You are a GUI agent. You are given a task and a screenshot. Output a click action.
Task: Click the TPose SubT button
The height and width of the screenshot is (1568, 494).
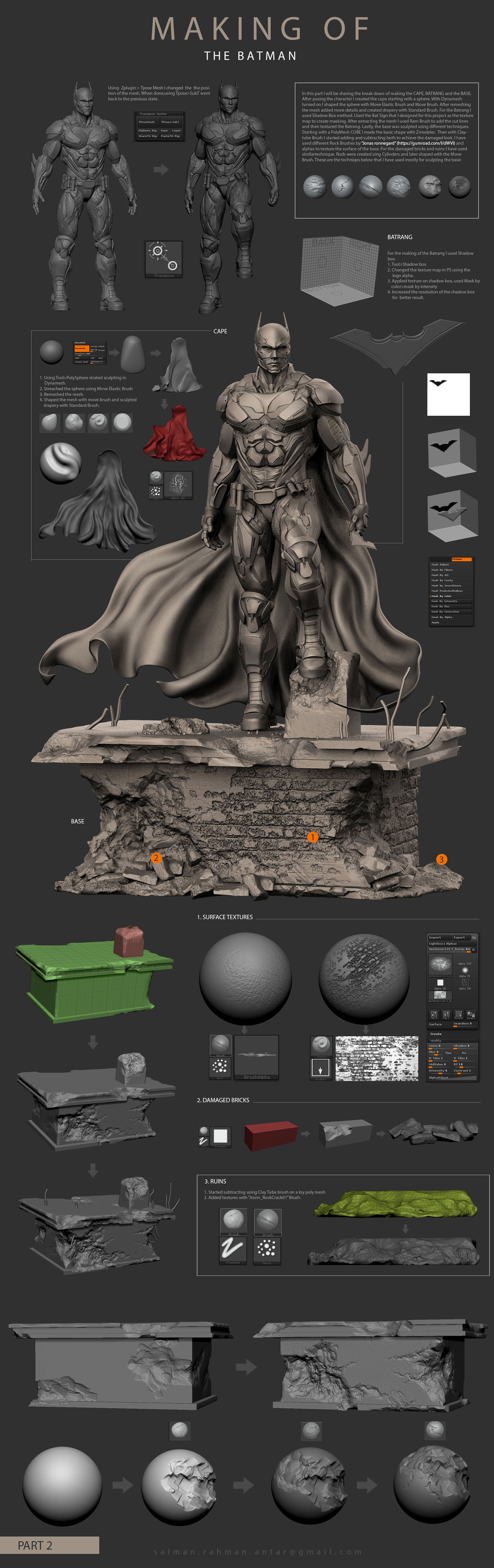171,122
